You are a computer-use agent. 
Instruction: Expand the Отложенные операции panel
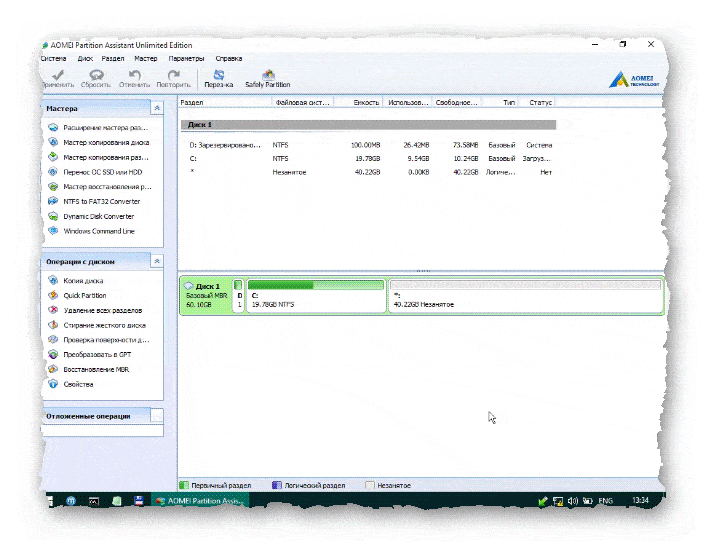click(x=157, y=416)
